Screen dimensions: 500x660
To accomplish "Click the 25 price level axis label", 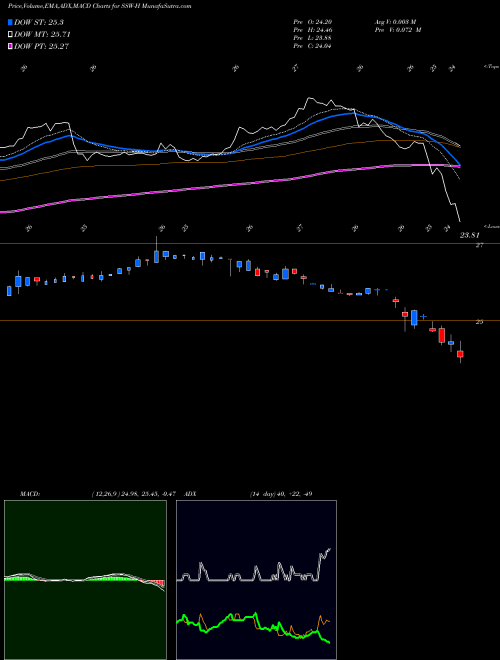I will [479, 322].
